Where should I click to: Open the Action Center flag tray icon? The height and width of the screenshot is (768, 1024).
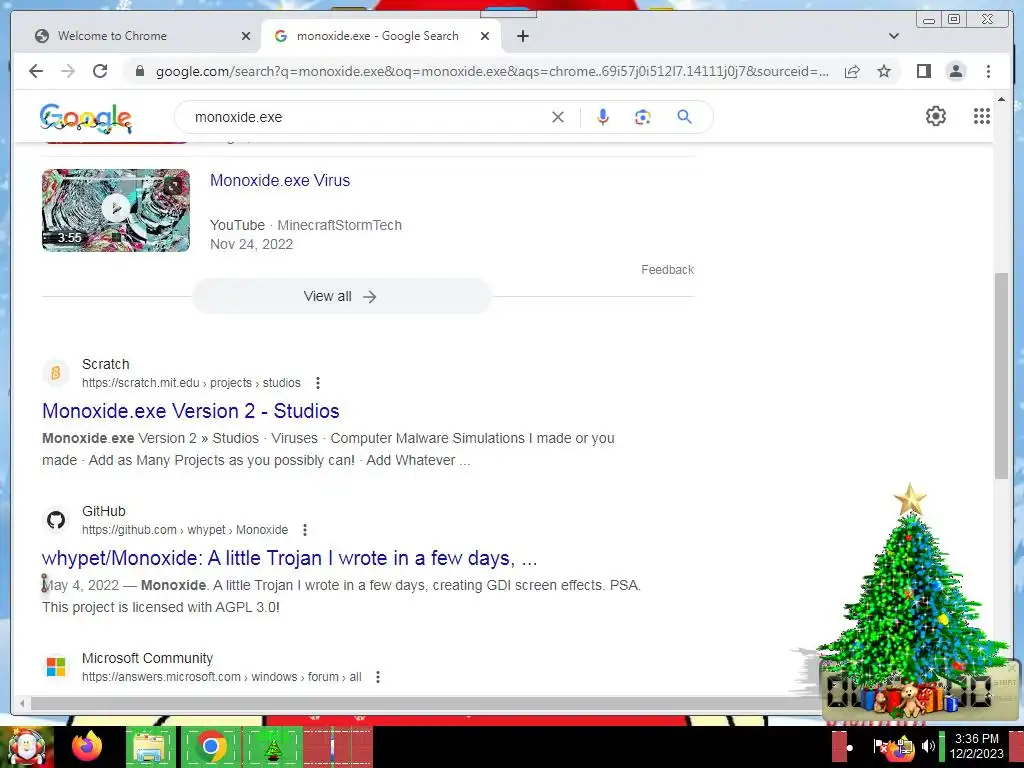point(880,746)
